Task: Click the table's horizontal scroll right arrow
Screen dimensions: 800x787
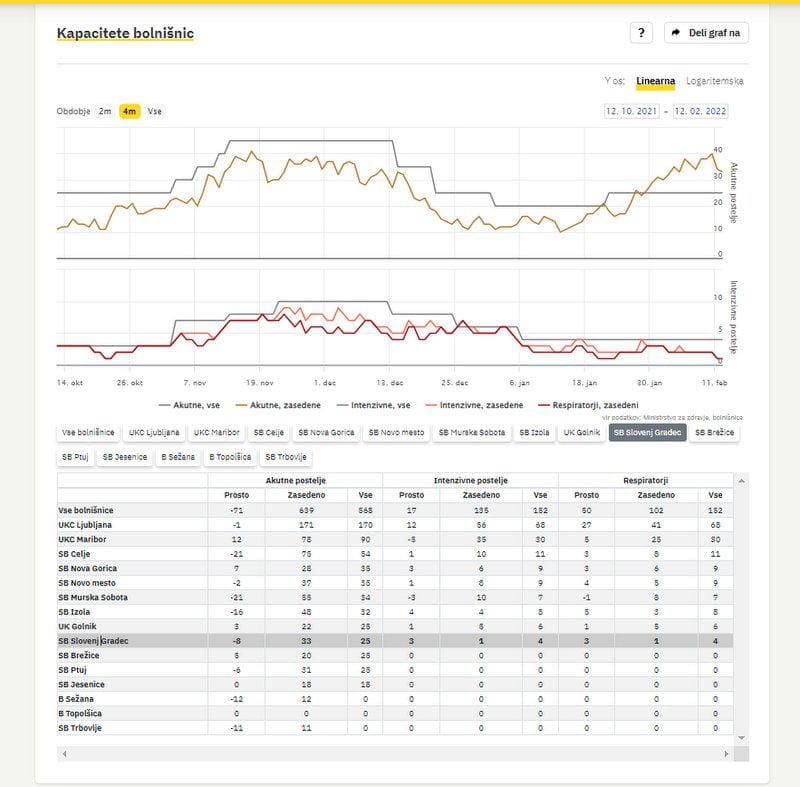Action: (727, 753)
